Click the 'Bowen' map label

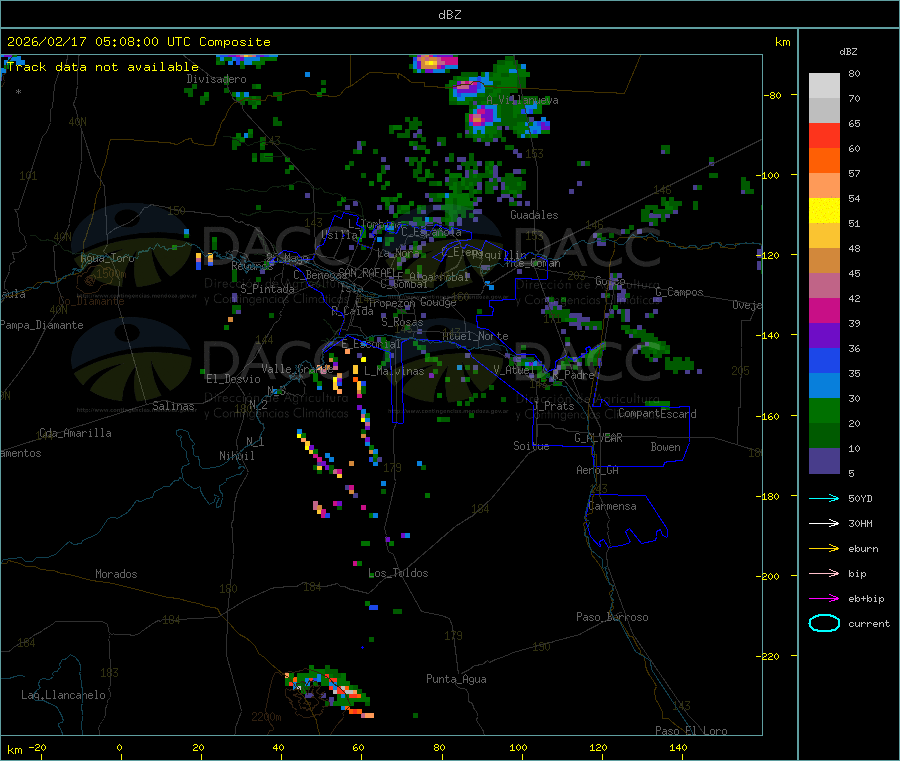pos(666,447)
